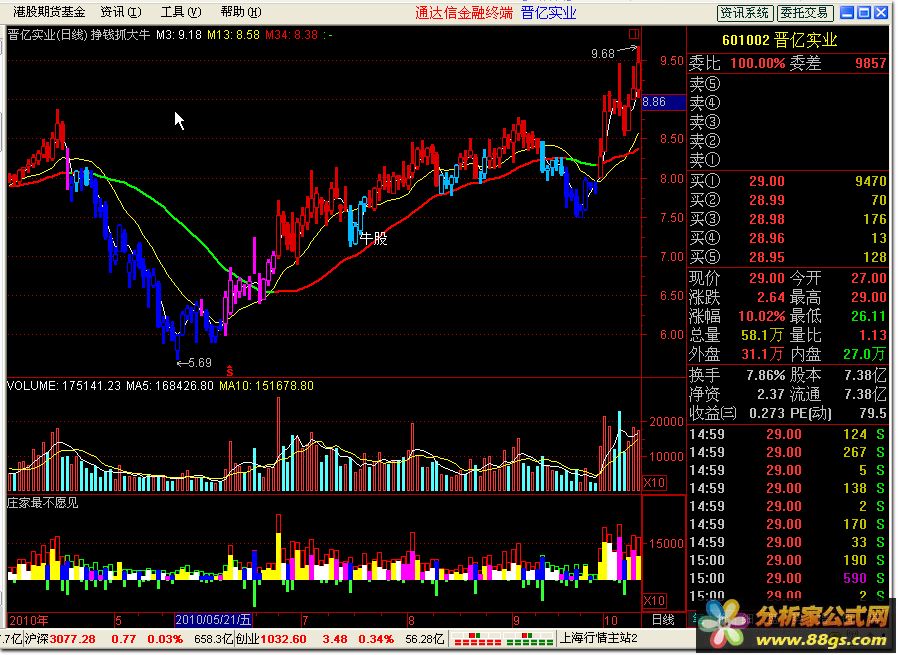Click the 收益(三) 0.273 value

(767, 413)
